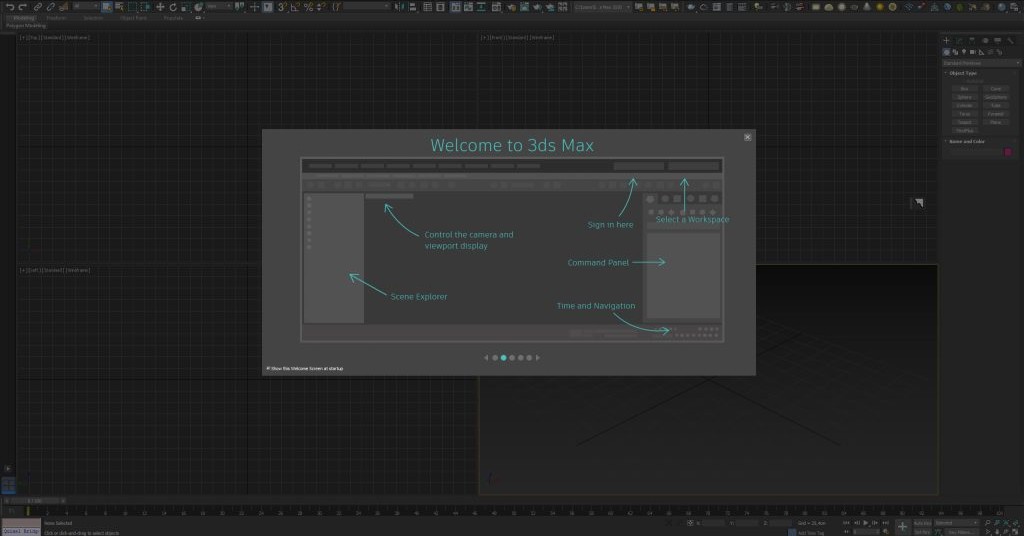This screenshot has height=536, width=1024.
Task: Go to previous welcome slide arrow
Action: pos(486,358)
